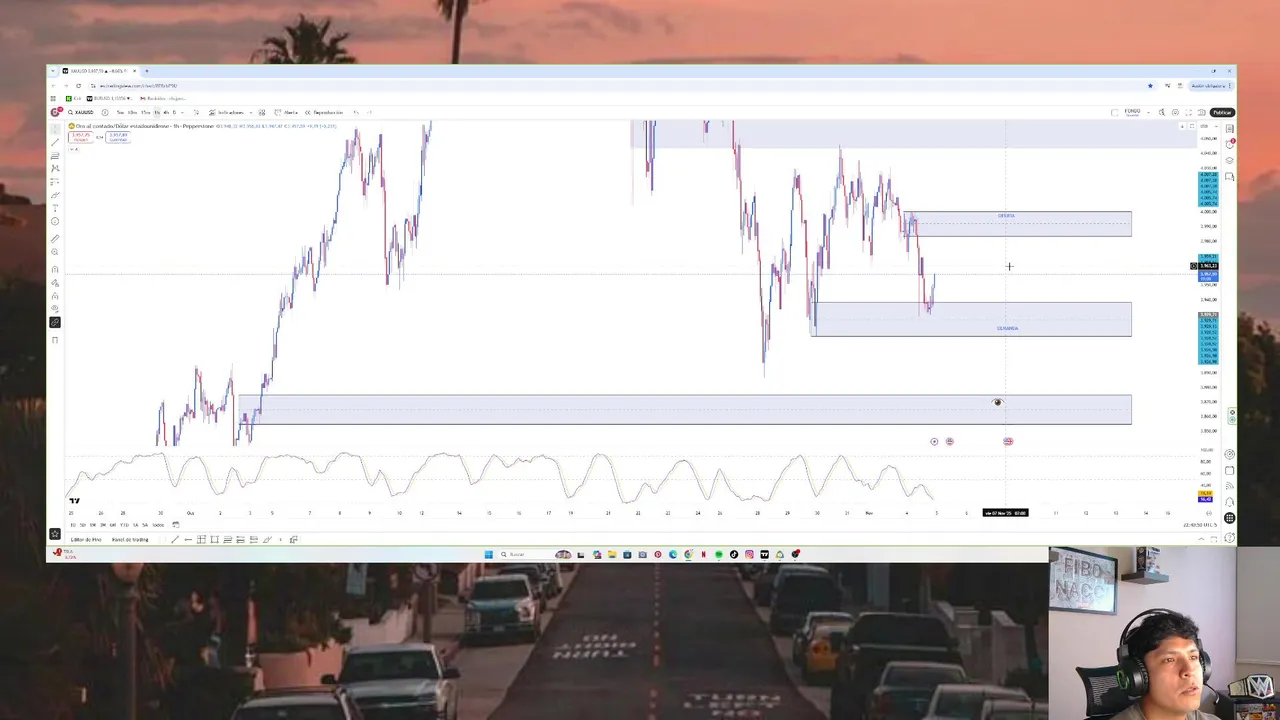Open chart settings gear icon
The image size is (1280, 720).
[1175, 112]
